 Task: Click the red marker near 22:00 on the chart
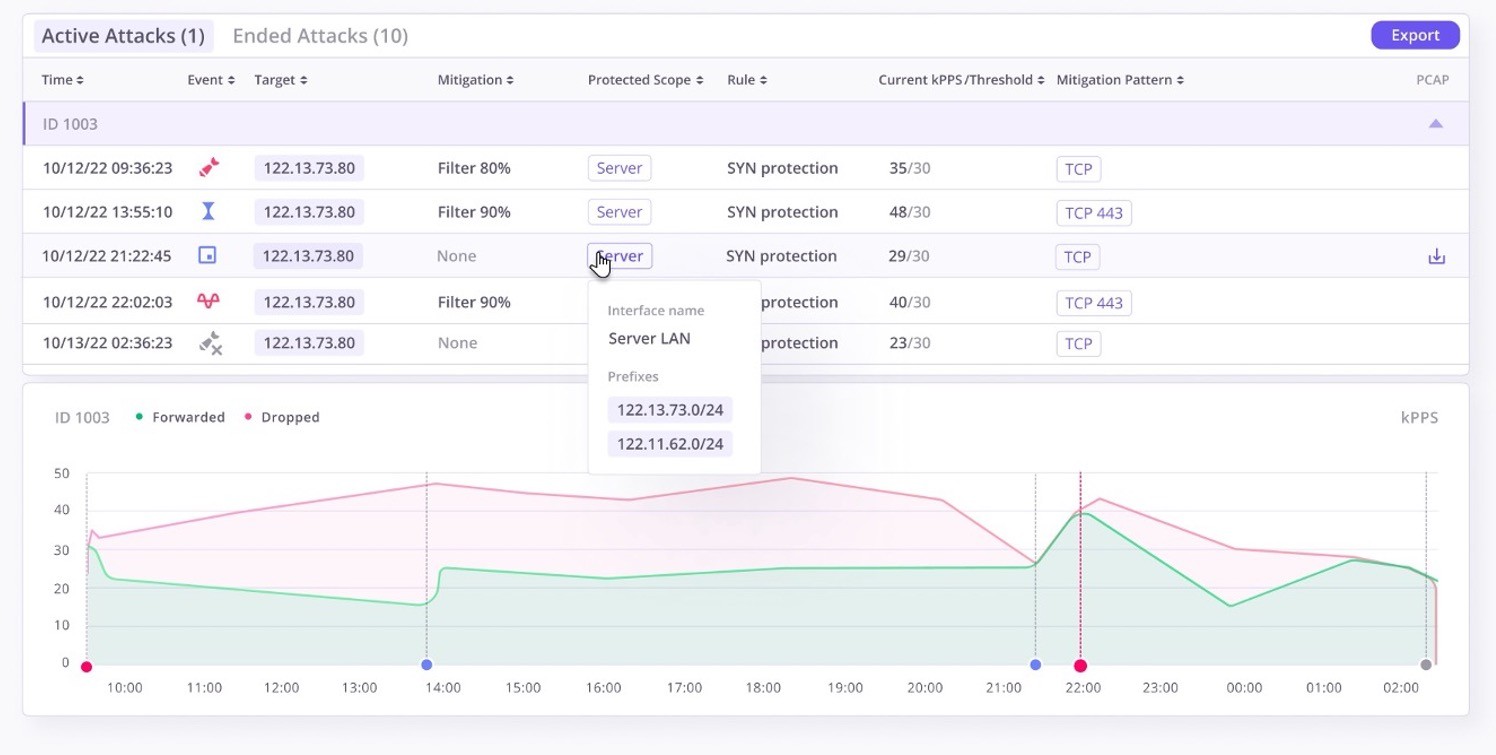(1080, 665)
